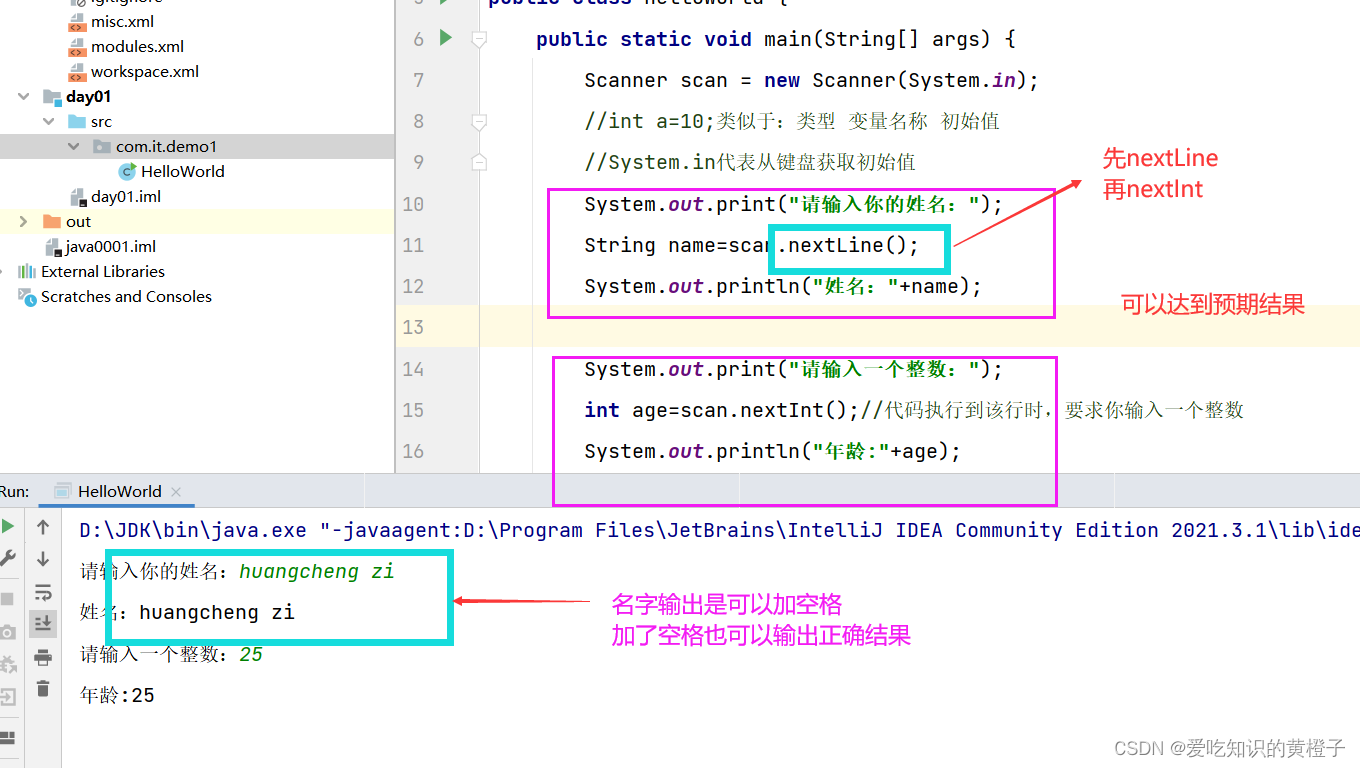
Task: Open misc.xml in the project tree
Action: [x=122, y=21]
